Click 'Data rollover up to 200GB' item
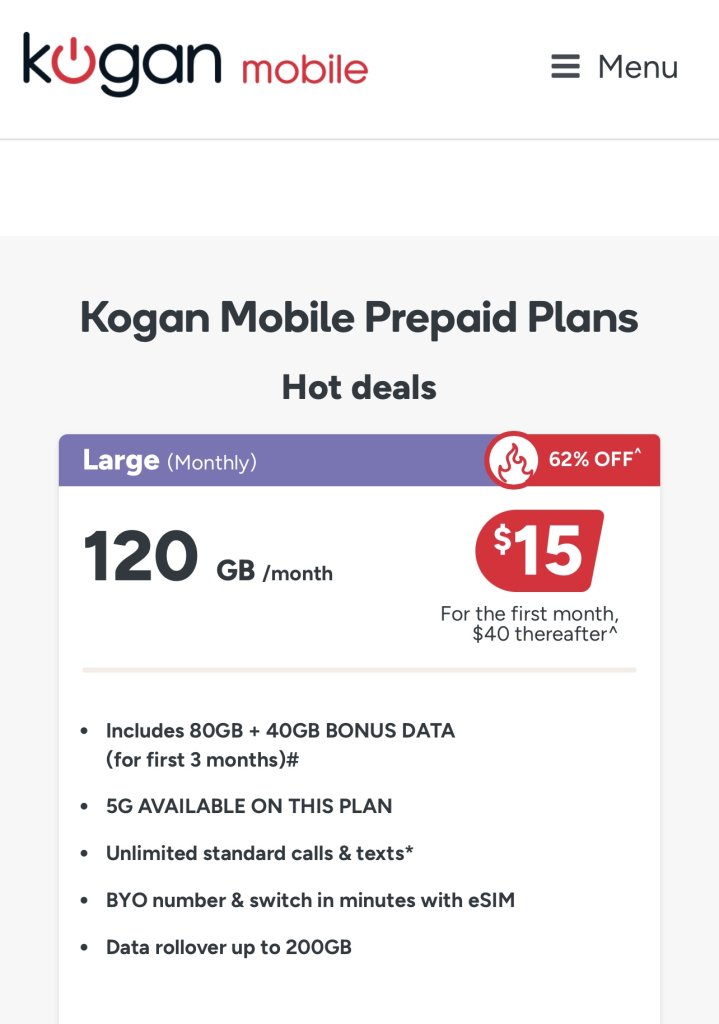Viewport: 719px width, 1024px height. coord(229,947)
